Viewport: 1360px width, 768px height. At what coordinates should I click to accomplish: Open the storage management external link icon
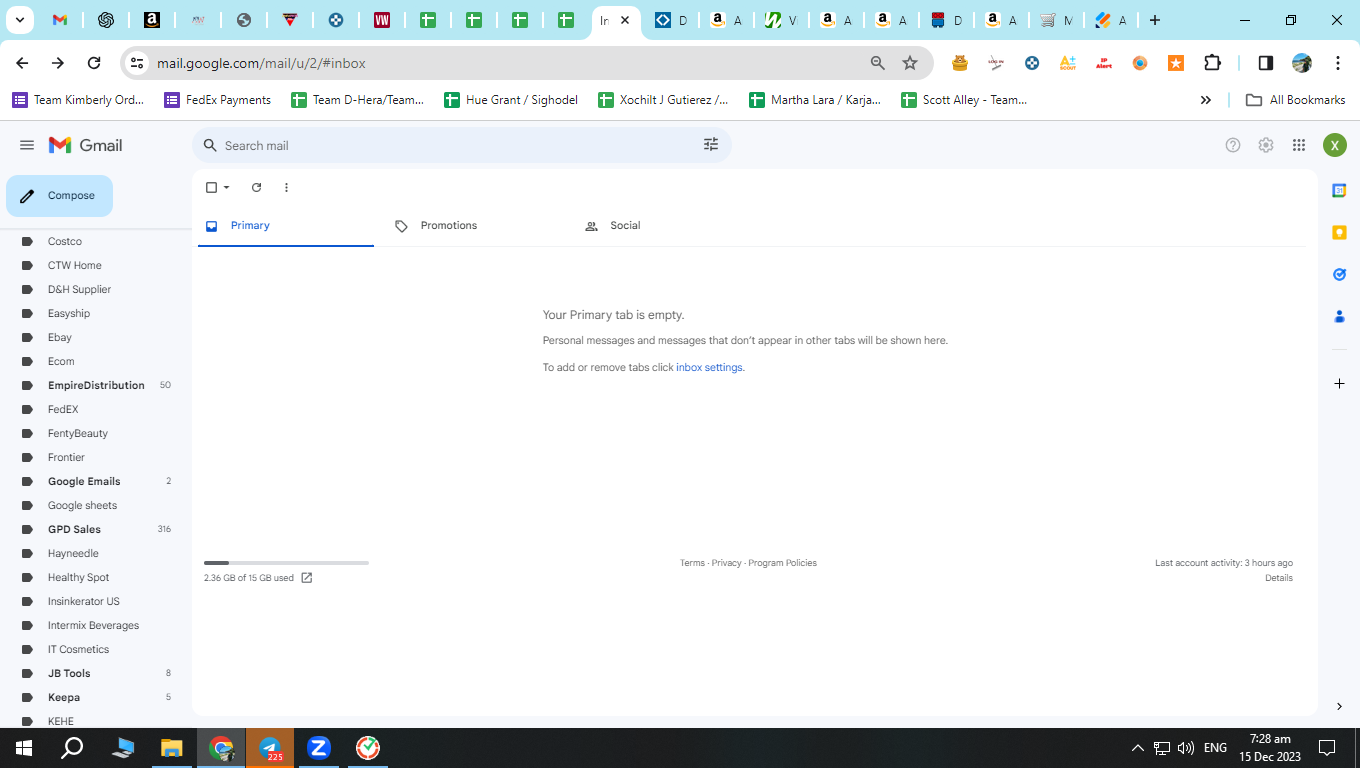pos(307,578)
